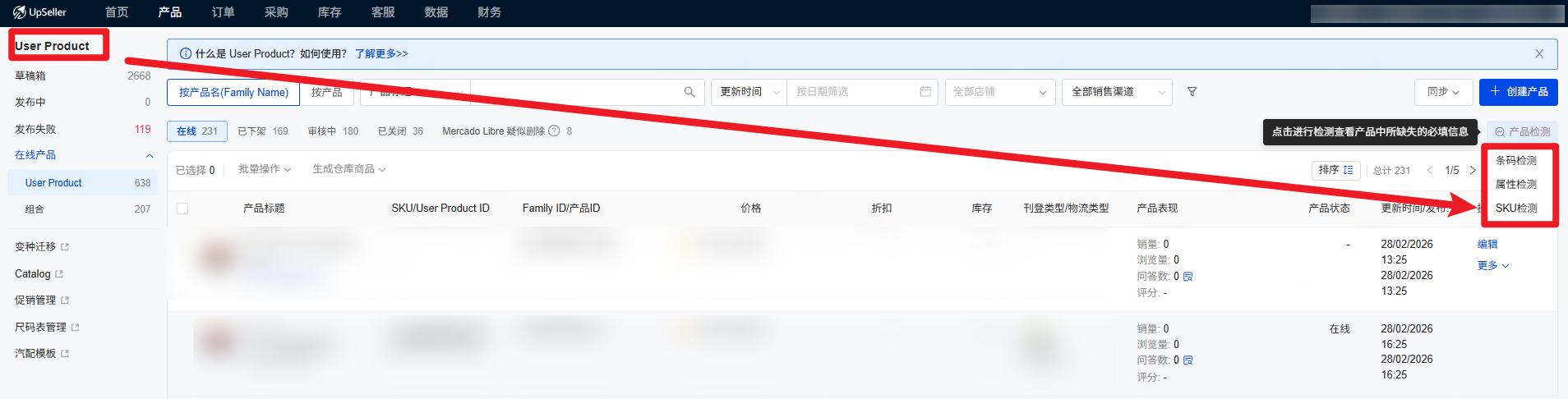Screen dimensions: 1568x399
Task: Click the UpSeller logo
Action: pos(39,12)
